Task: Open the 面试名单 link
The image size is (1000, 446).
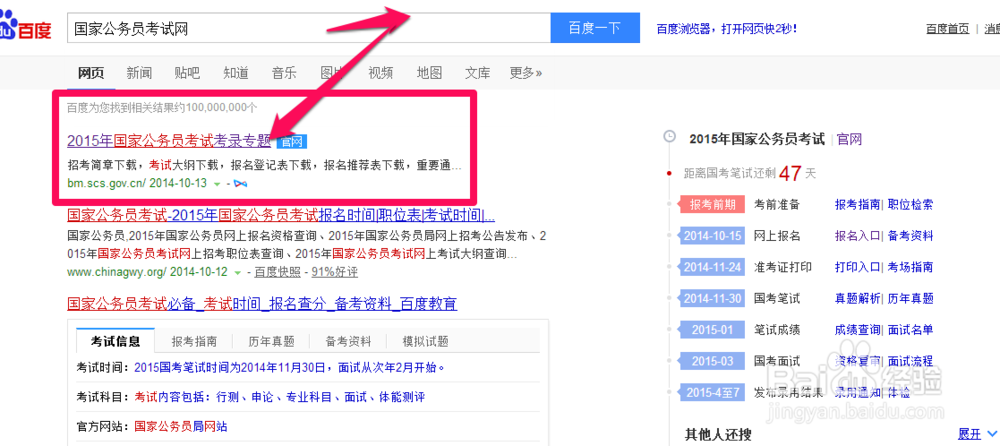Action: tap(910, 329)
